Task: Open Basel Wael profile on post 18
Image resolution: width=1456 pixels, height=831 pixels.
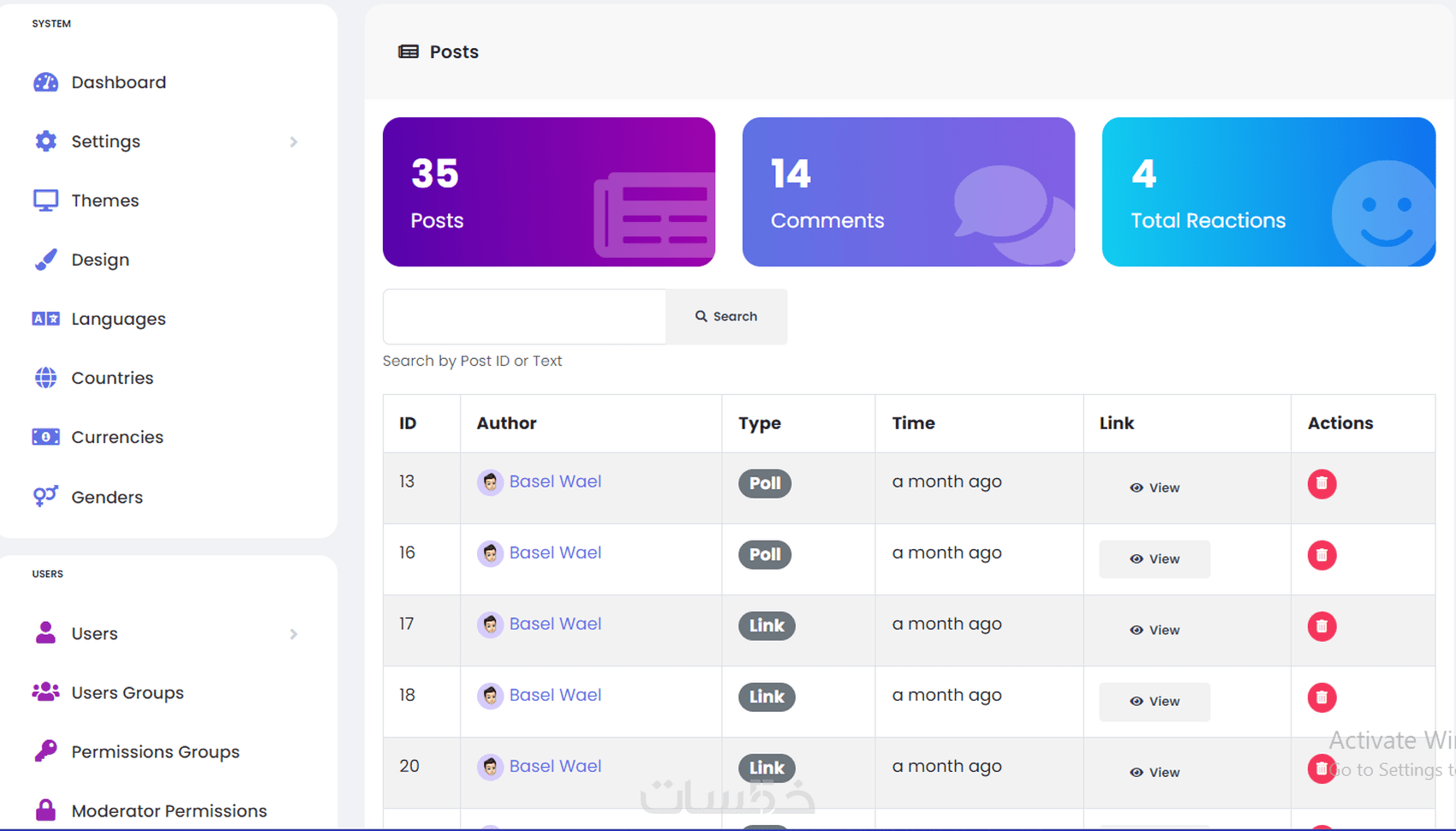Action: coord(555,695)
